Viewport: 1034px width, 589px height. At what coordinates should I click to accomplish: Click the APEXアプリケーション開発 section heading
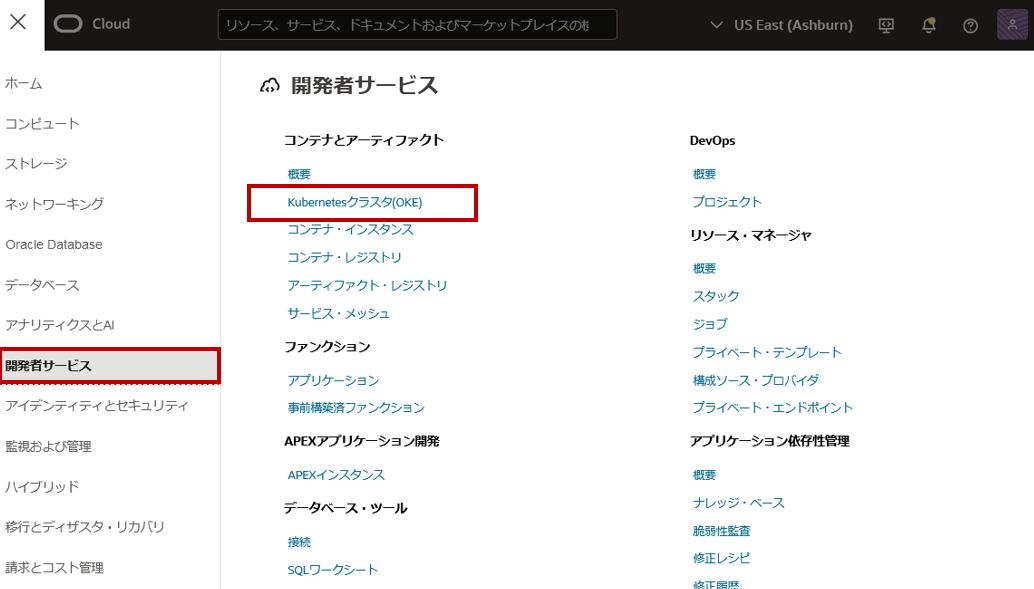pyautogui.click(x=361, y=441)
